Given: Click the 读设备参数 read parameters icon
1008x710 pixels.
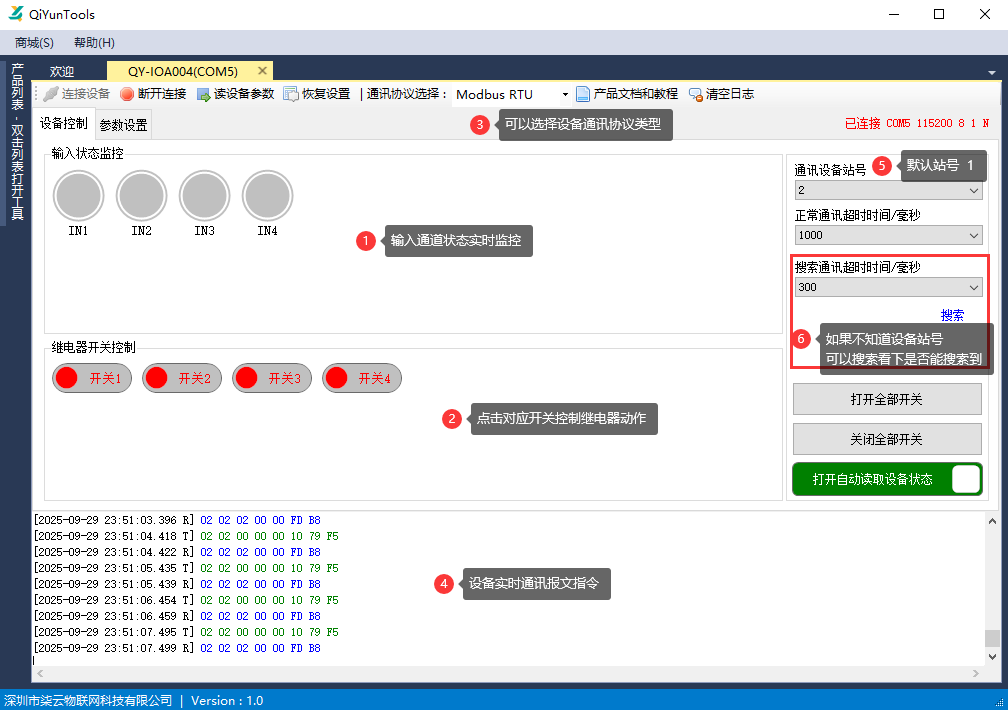Looking at the screenshot, I should click(x=204, y=94).
